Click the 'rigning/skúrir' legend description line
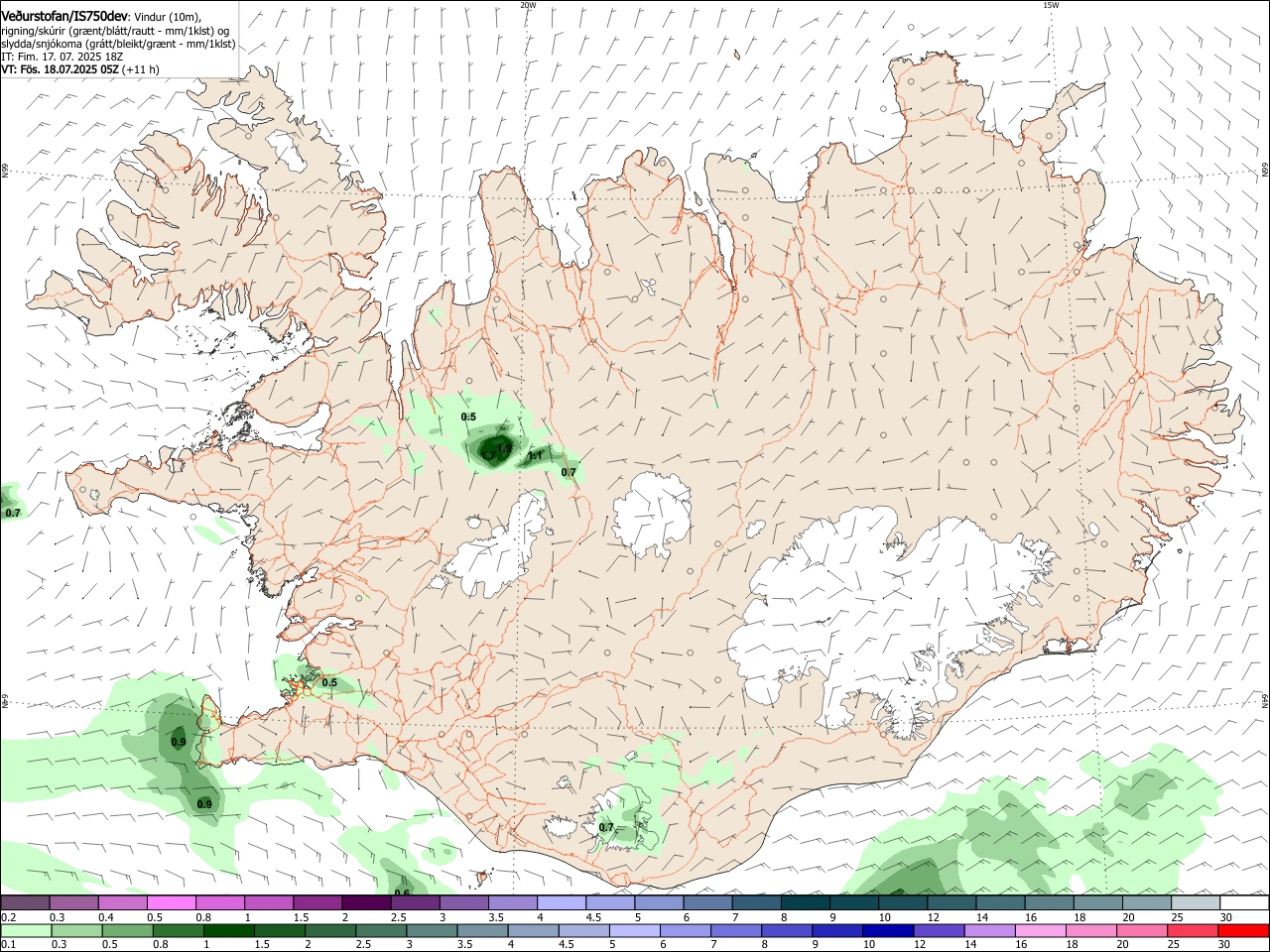This screenshot has height=952, width=1270. coord(115,30)
